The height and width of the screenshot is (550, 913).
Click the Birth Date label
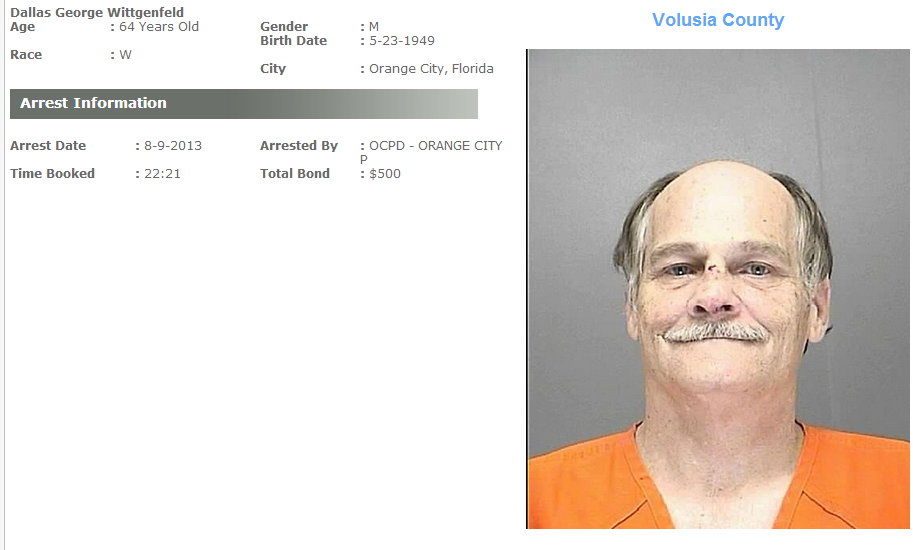pos(293,41)
